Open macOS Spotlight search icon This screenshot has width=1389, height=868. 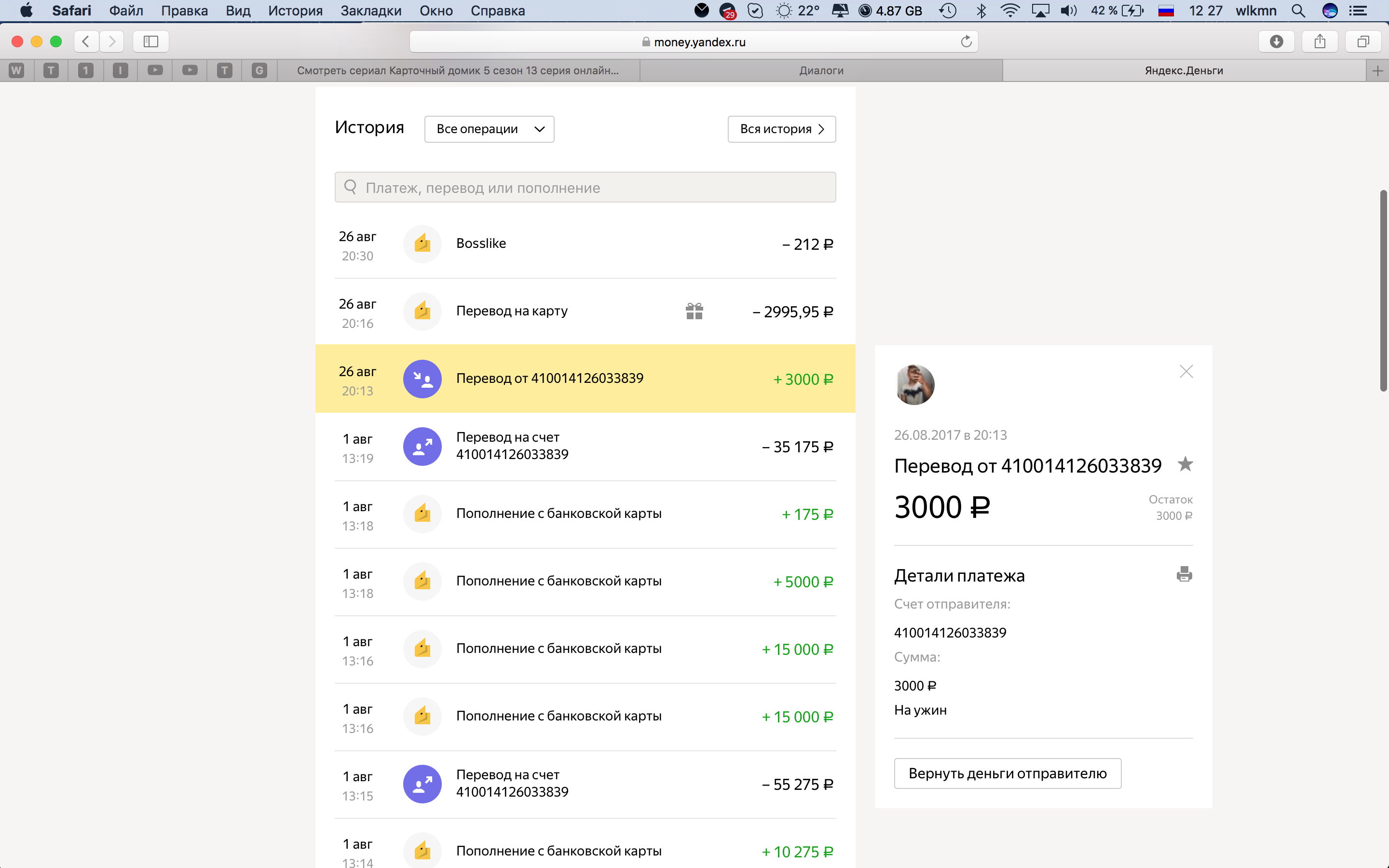(1298, 10)
